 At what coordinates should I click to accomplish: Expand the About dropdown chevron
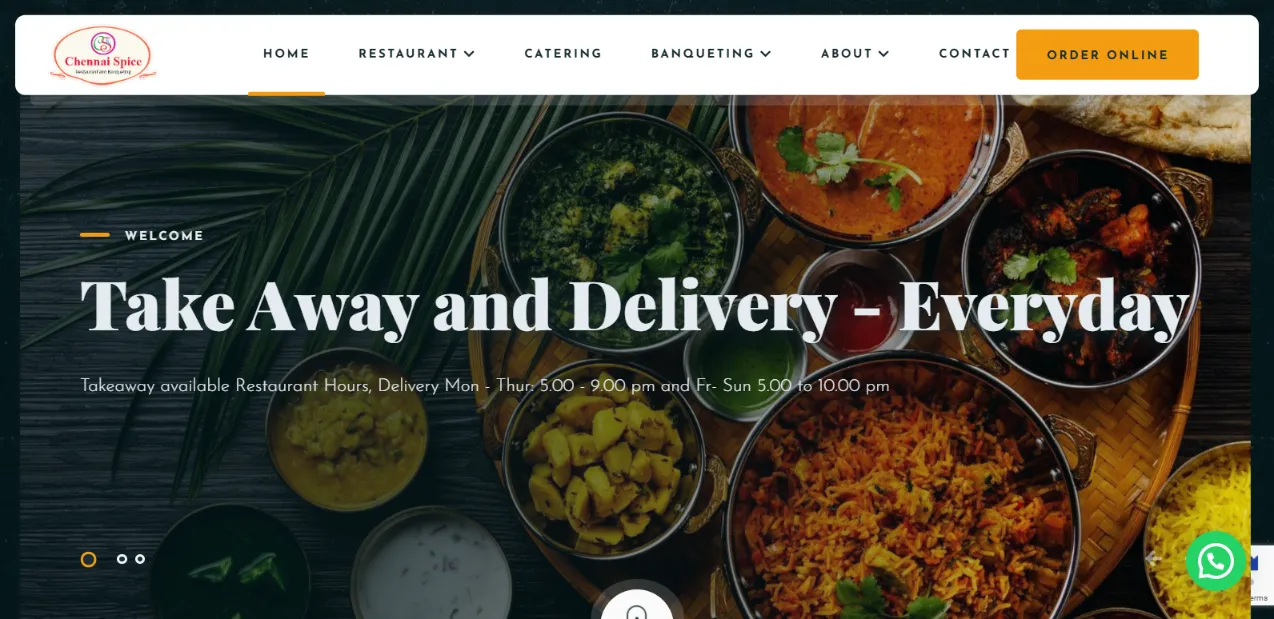coord(883,54)
